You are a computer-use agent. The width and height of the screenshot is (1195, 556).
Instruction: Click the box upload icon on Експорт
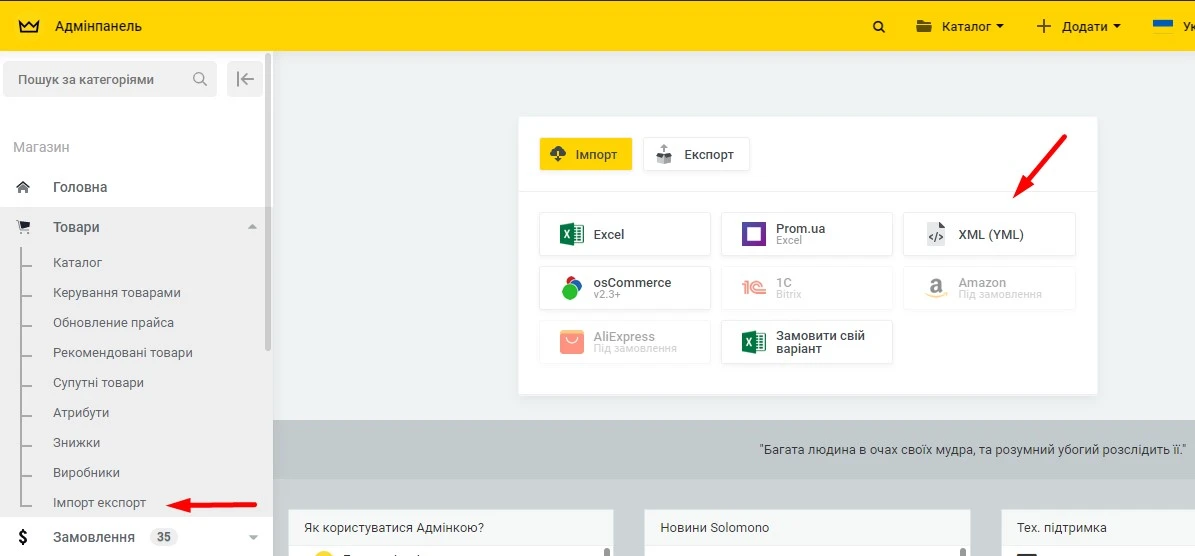click(x=664, y=154)
